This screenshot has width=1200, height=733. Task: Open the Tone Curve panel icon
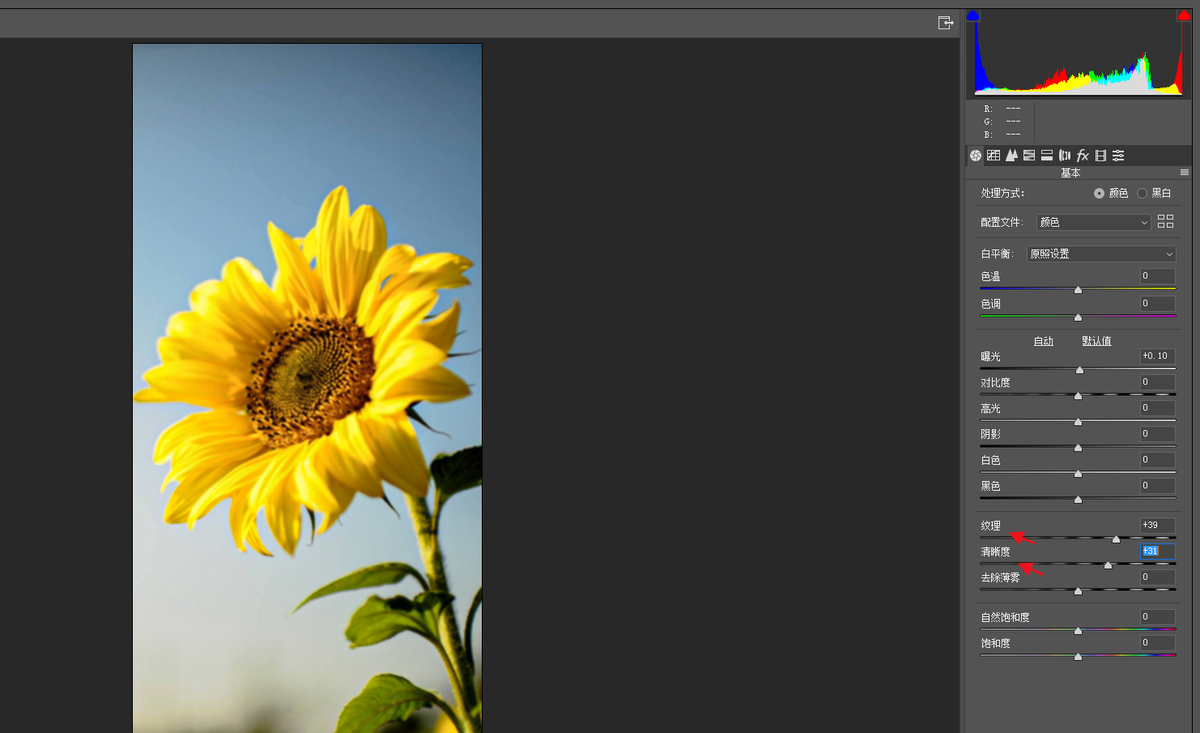993,155
